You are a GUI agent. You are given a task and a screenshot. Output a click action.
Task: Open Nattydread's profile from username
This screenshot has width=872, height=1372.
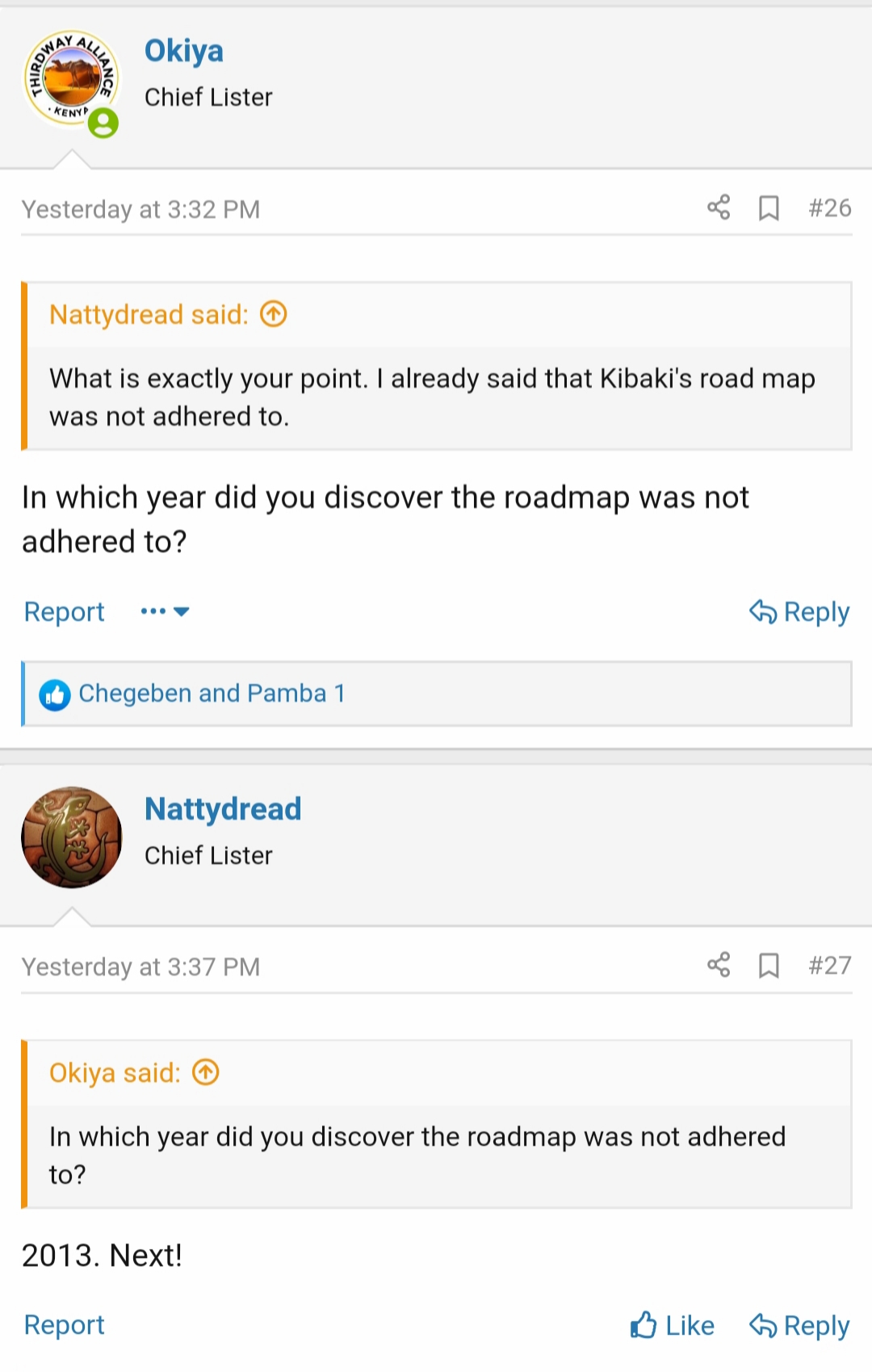pos(223,809)
